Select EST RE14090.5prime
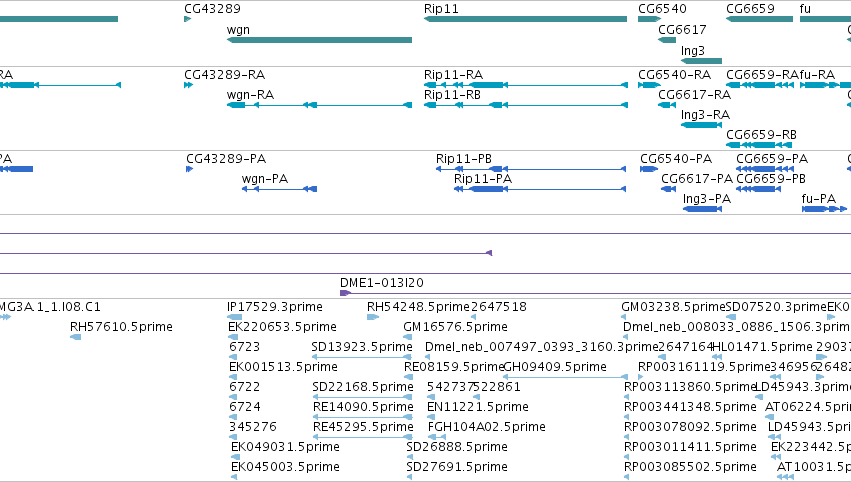851x482 pixels. click(x=363, y=417)
